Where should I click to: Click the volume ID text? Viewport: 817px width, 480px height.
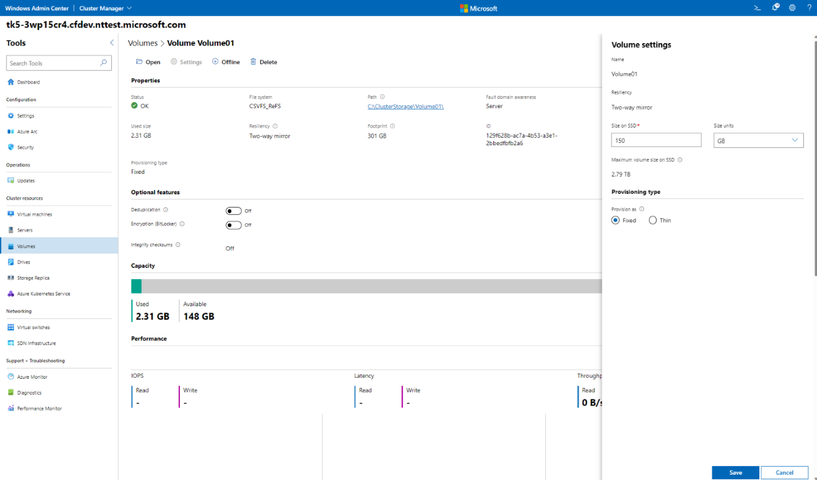tap(522, 139)
